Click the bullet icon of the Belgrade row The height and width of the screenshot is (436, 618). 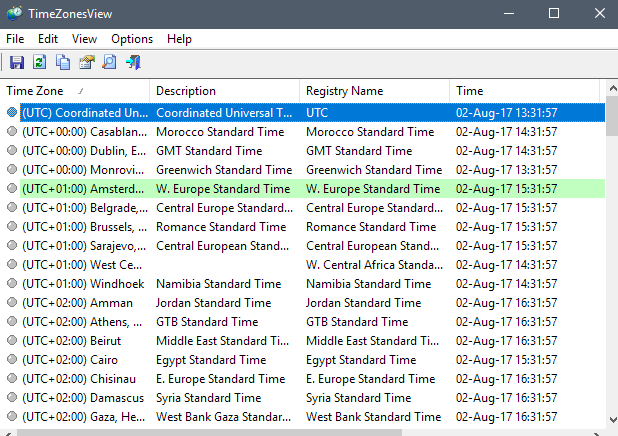point(12,207)
